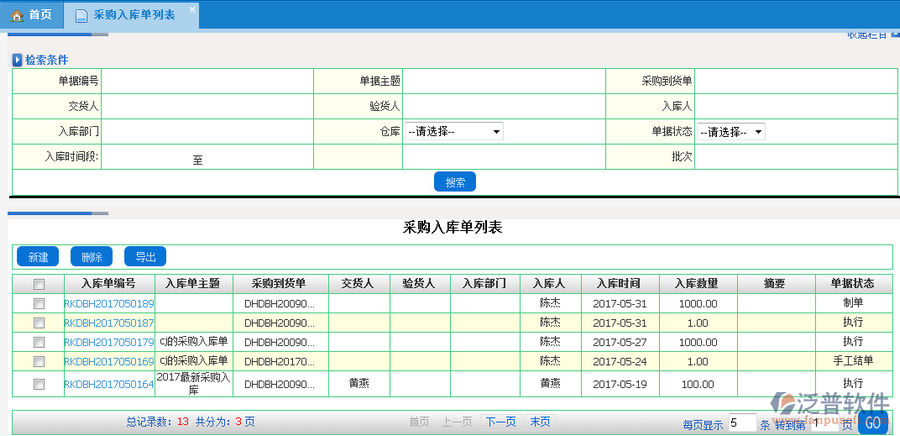900x436 pixels.
Task: Click the 每页显示 number field
Action: (x=742, y=423)
